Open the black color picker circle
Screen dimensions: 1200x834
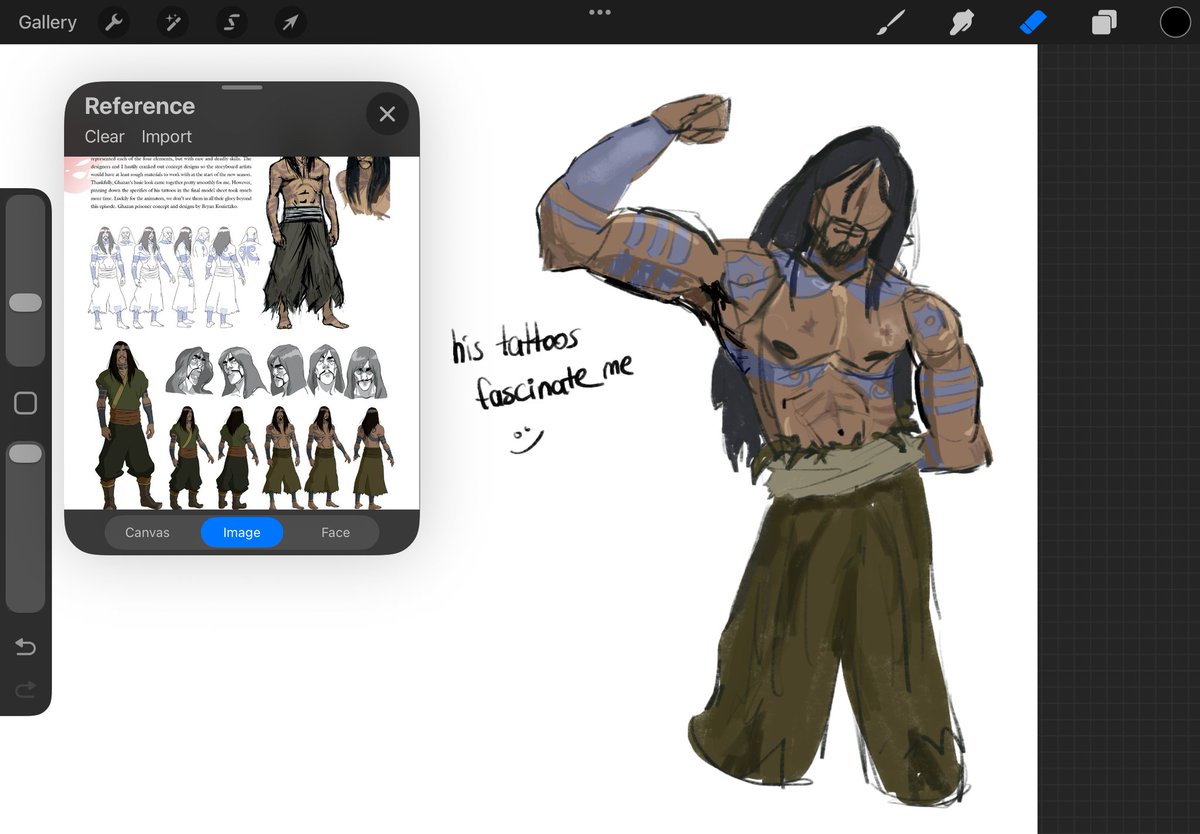pos(1175,22)
